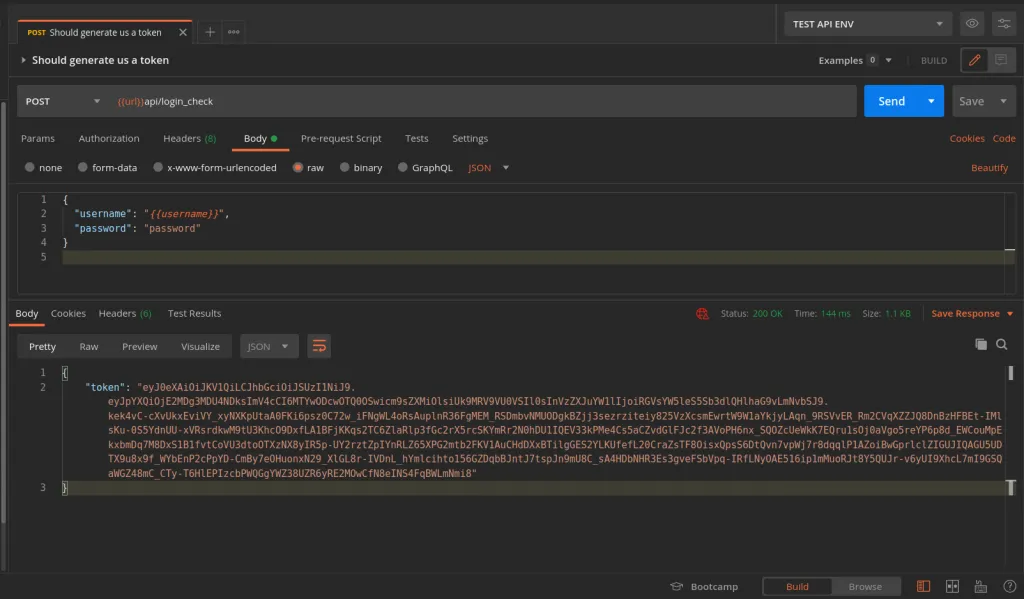
Task: Open the Send button dropdown arrow
Action: [x=932, y=101]
